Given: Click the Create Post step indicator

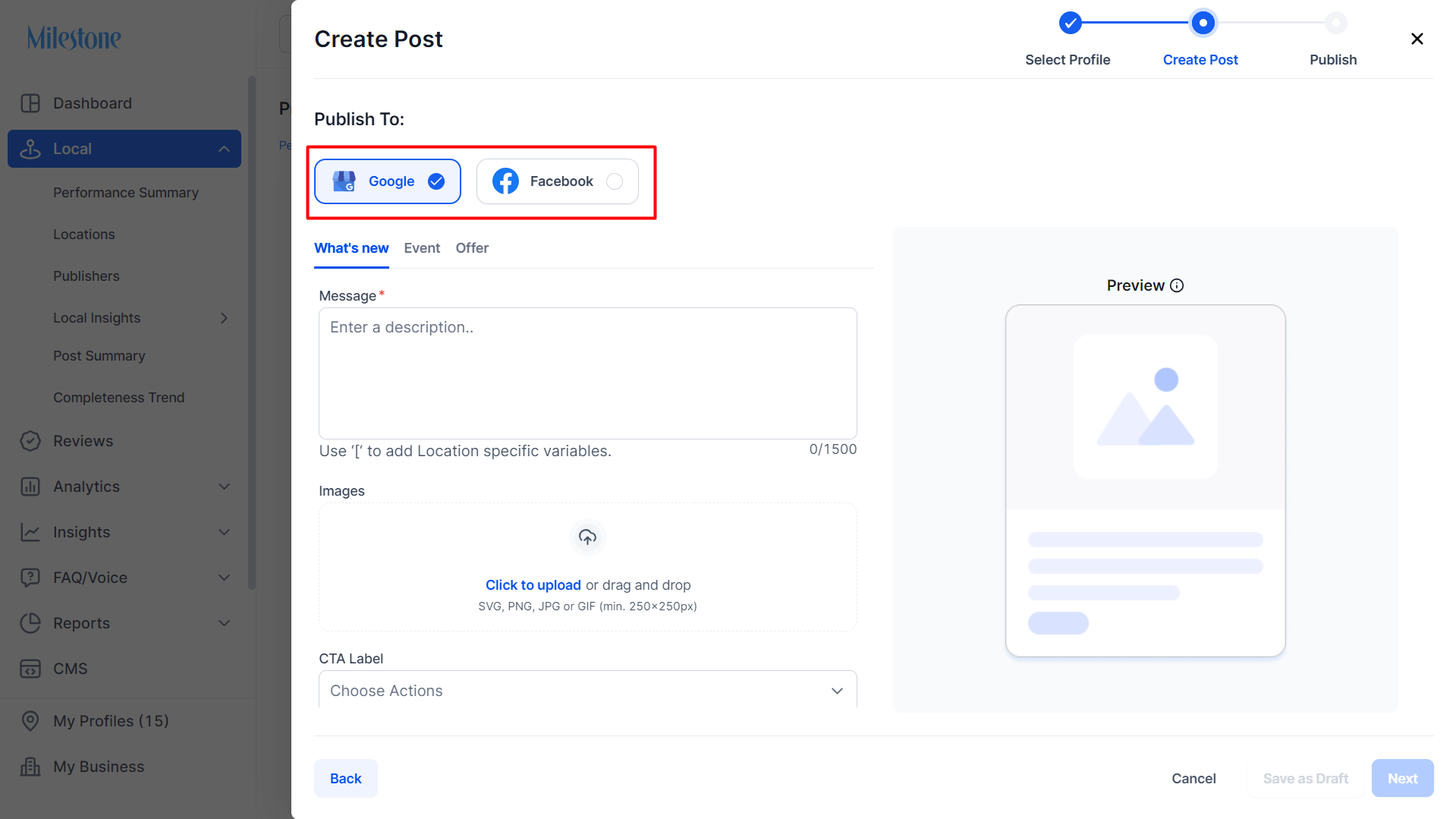Looking at the screenshot, I should (1203, 23).
